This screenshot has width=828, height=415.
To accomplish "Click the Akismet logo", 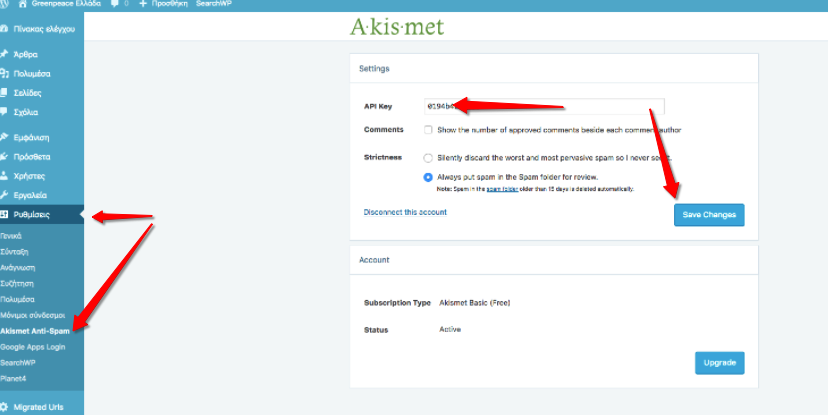I will 397,26.
